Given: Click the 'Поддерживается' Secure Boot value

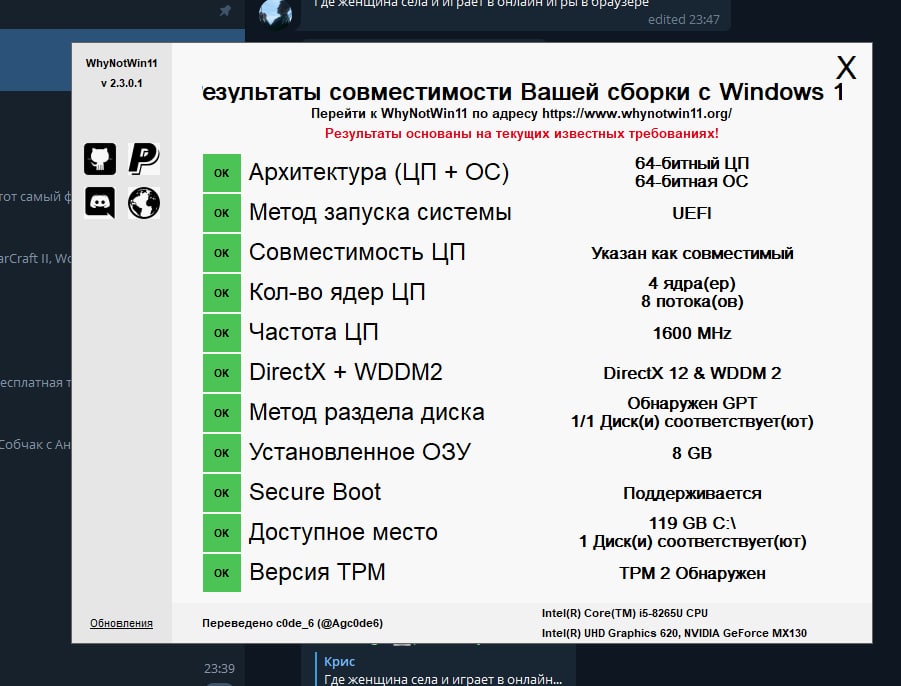Looking at the screenshot, I should coord(692,494).
